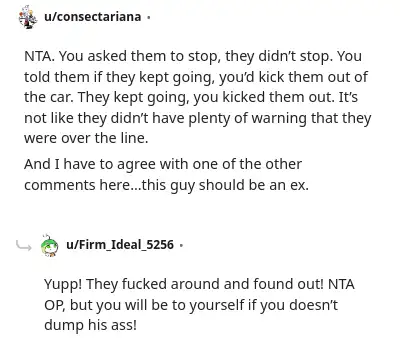Click the last line of Firm_Ideal_5256's reply
400x361 pixels.
[90, 325]
